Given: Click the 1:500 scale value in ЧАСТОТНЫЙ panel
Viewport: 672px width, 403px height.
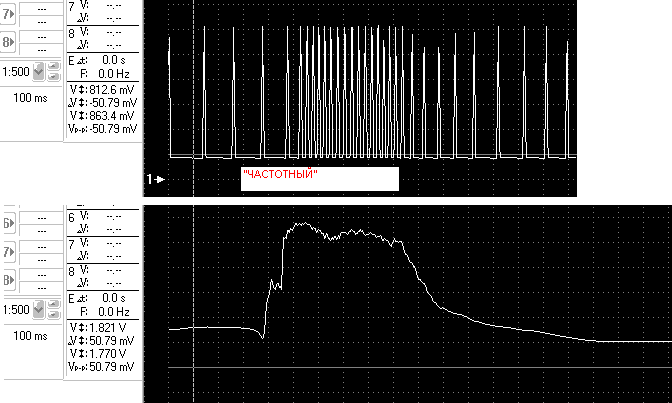Looking at the screenshot, I should tap(16, 72).
